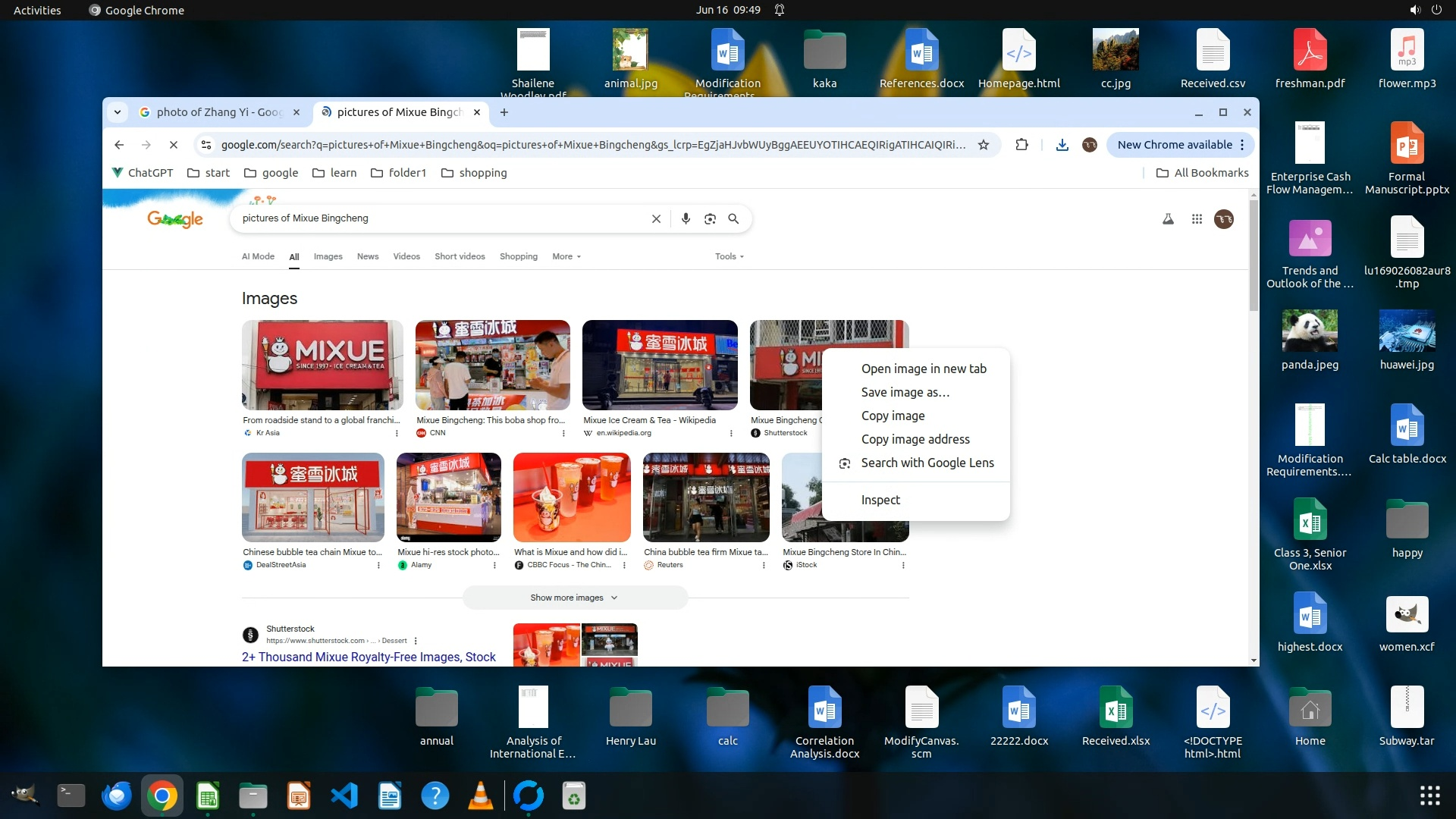Click the voice search microphone icon
Viewport: 1456px width, 819px height.
click(x=686, y=218)
